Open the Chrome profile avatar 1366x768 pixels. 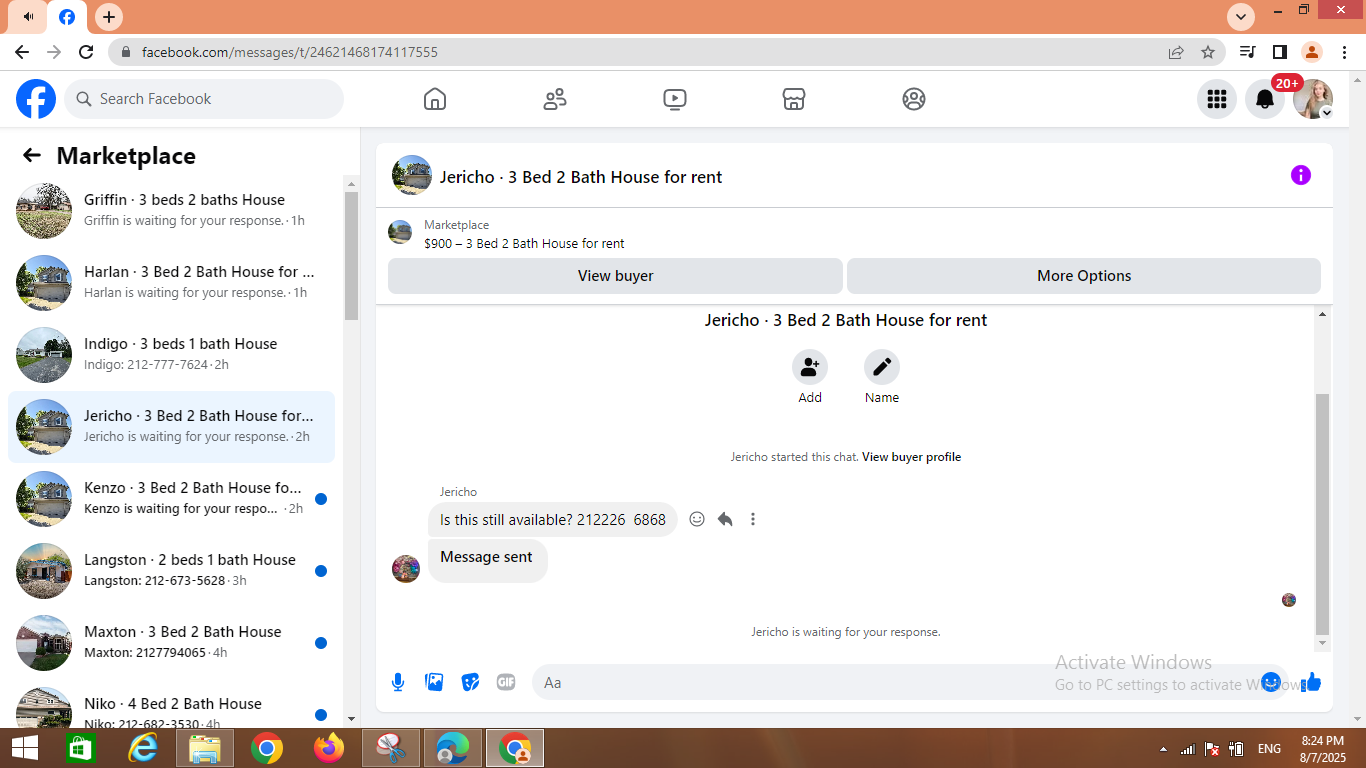1312,52
